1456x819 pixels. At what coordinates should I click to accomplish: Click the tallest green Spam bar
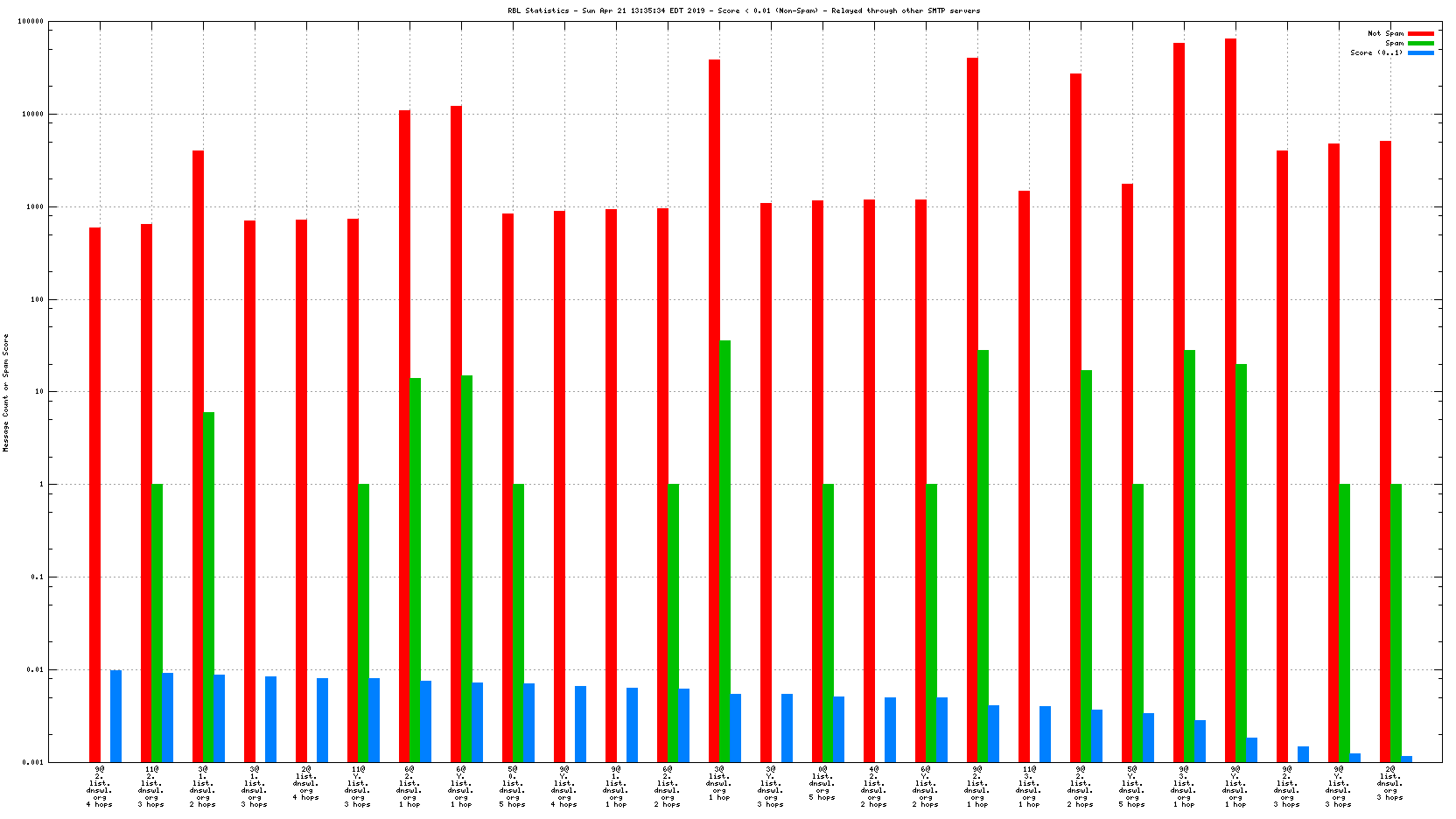tap(724, 550)
